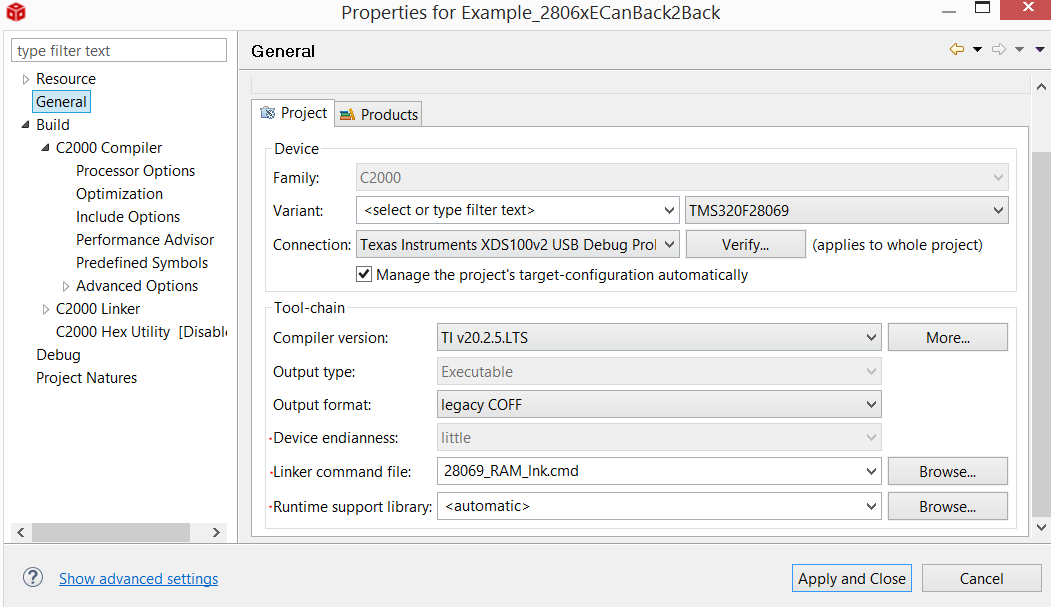
Task: Select Debug in the tree
Action: click(x=58, y=354)
